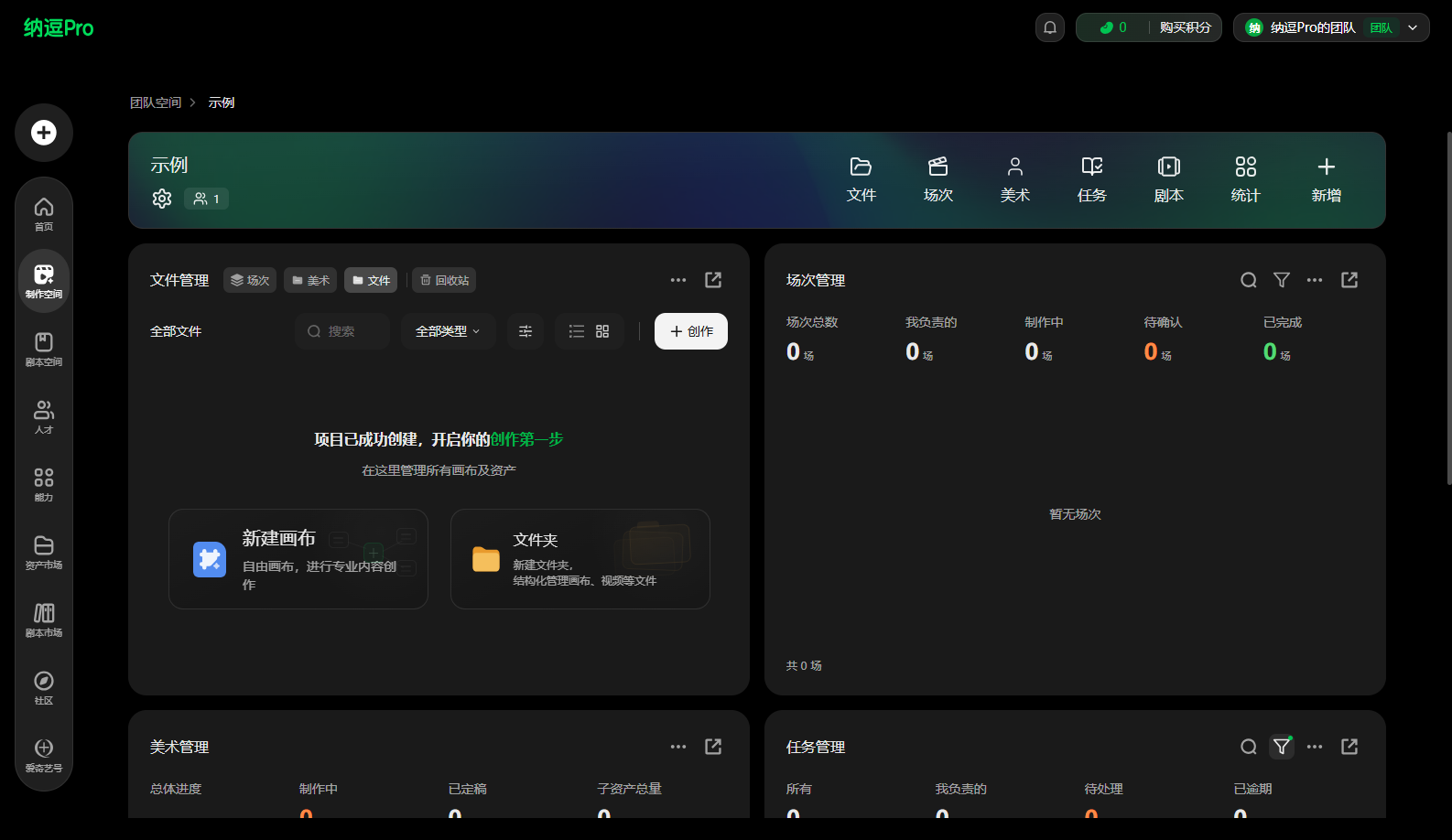1452x840 pixels.
Task: Expand team switcher 纳逗Pro的团队 dropdown
Action: [1331, 27]
